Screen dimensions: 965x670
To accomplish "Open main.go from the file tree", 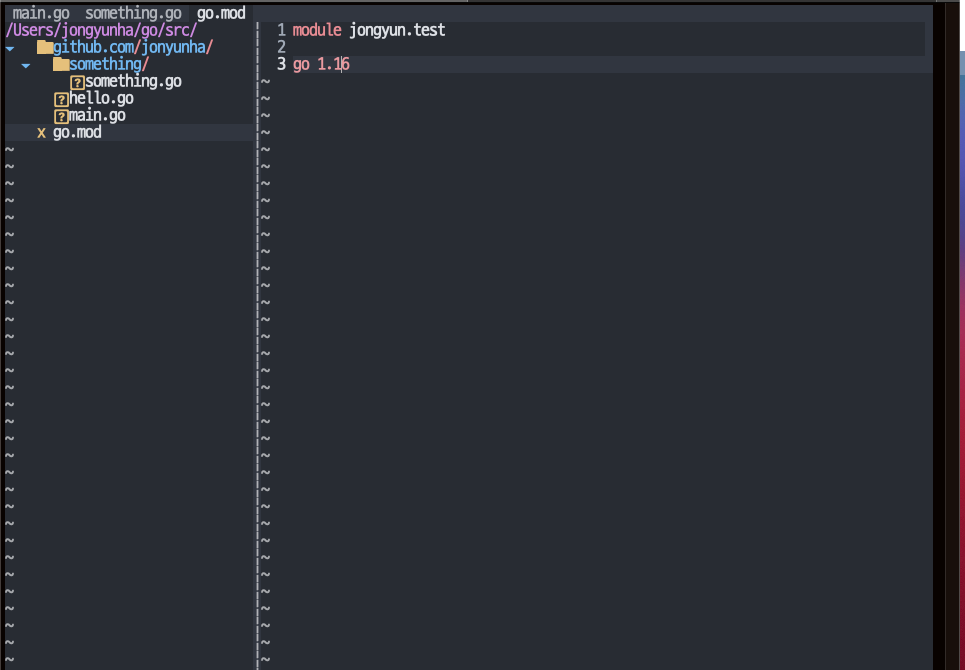I will [97, 116].
